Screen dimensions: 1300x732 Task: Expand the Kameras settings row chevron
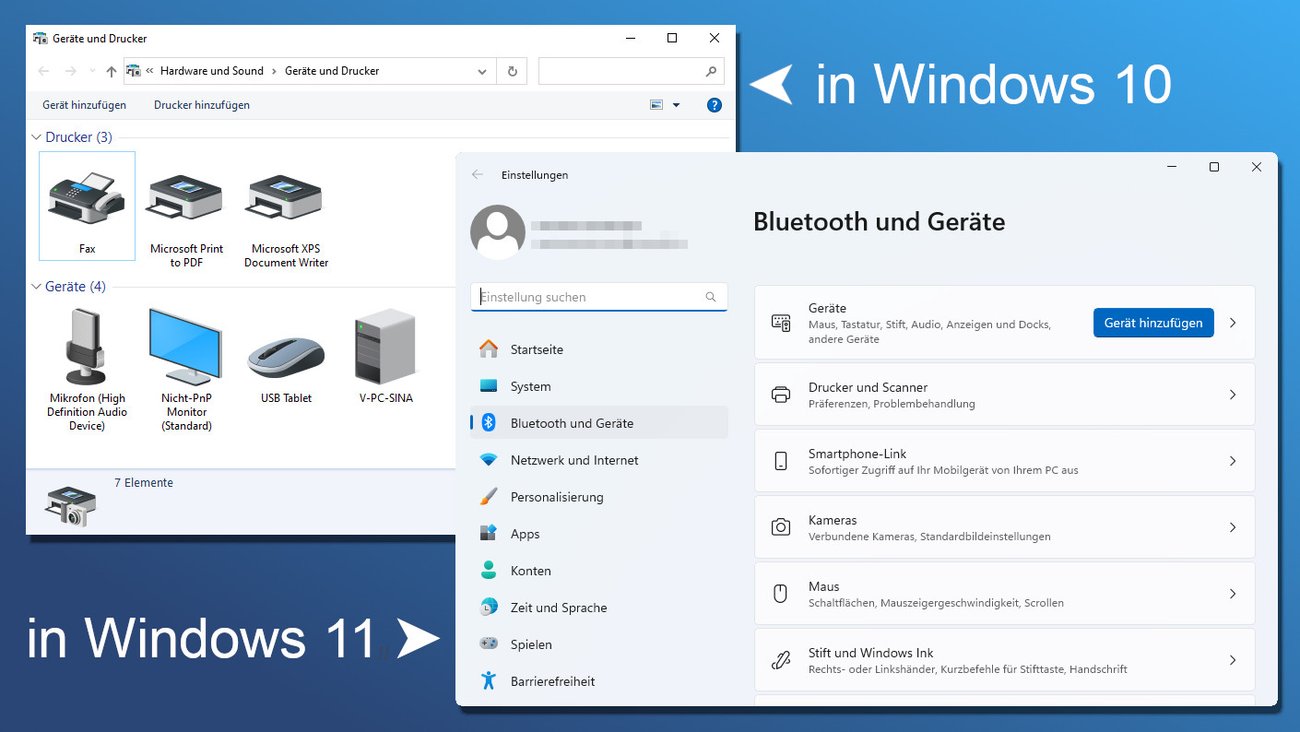[x=1232, y=527]
